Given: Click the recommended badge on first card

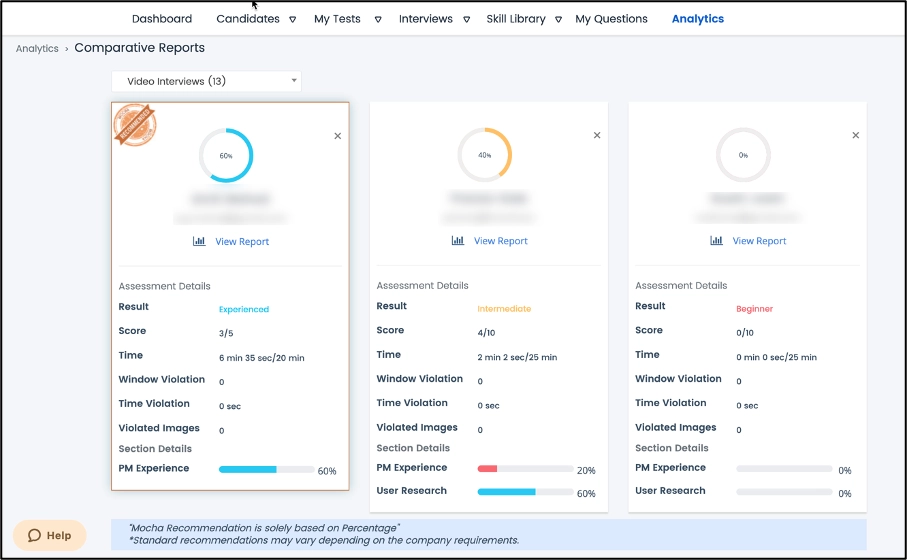Looking at the screenshot, I should pyautogui.click(x=134, y=125).
